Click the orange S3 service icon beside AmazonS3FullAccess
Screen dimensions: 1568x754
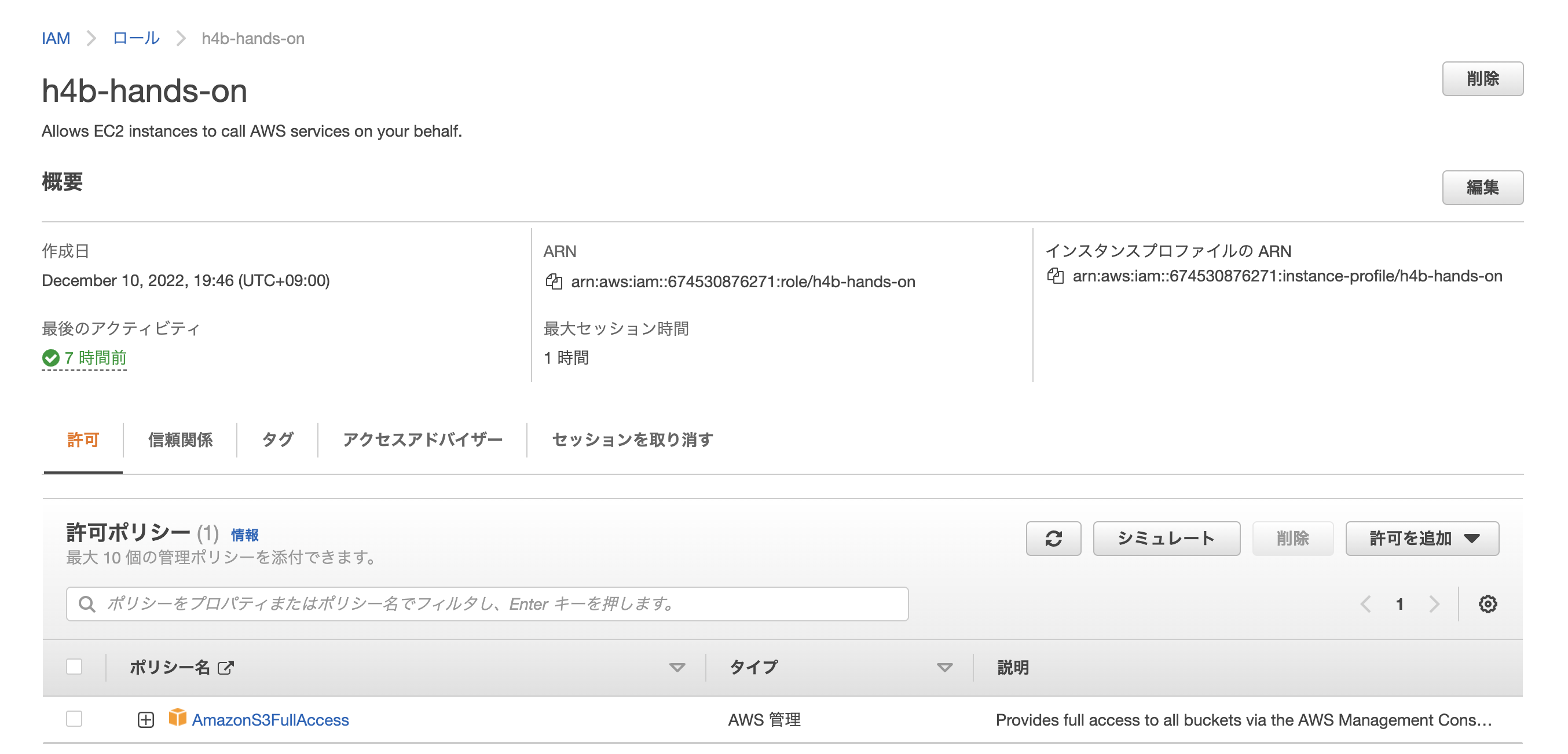click(x=178, y=719)
